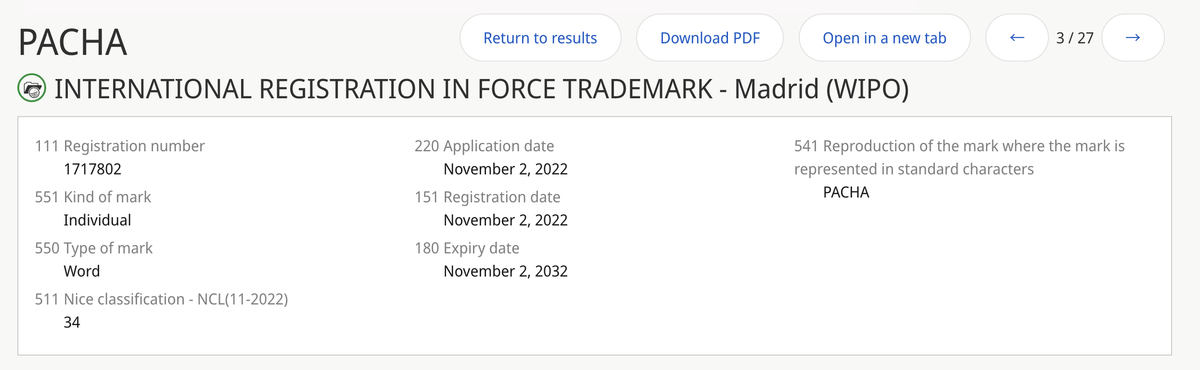The image size is (1200, 370).
Task: Click the 541 Reproduction of the mark label
Action: click(959, 157)
